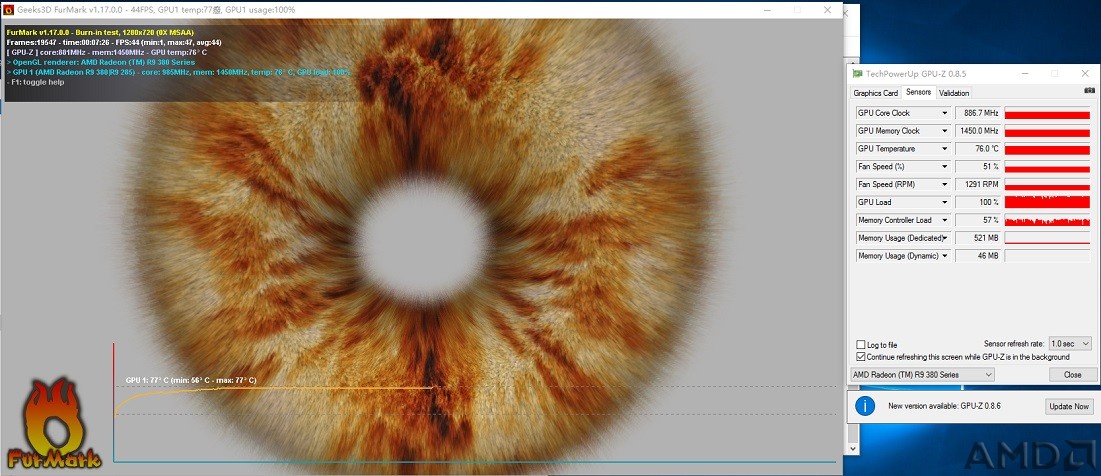Click 'New version available: GPU-Z 0.8.6' text
The image size is (1101, 476).
click(x=944, y=406)
